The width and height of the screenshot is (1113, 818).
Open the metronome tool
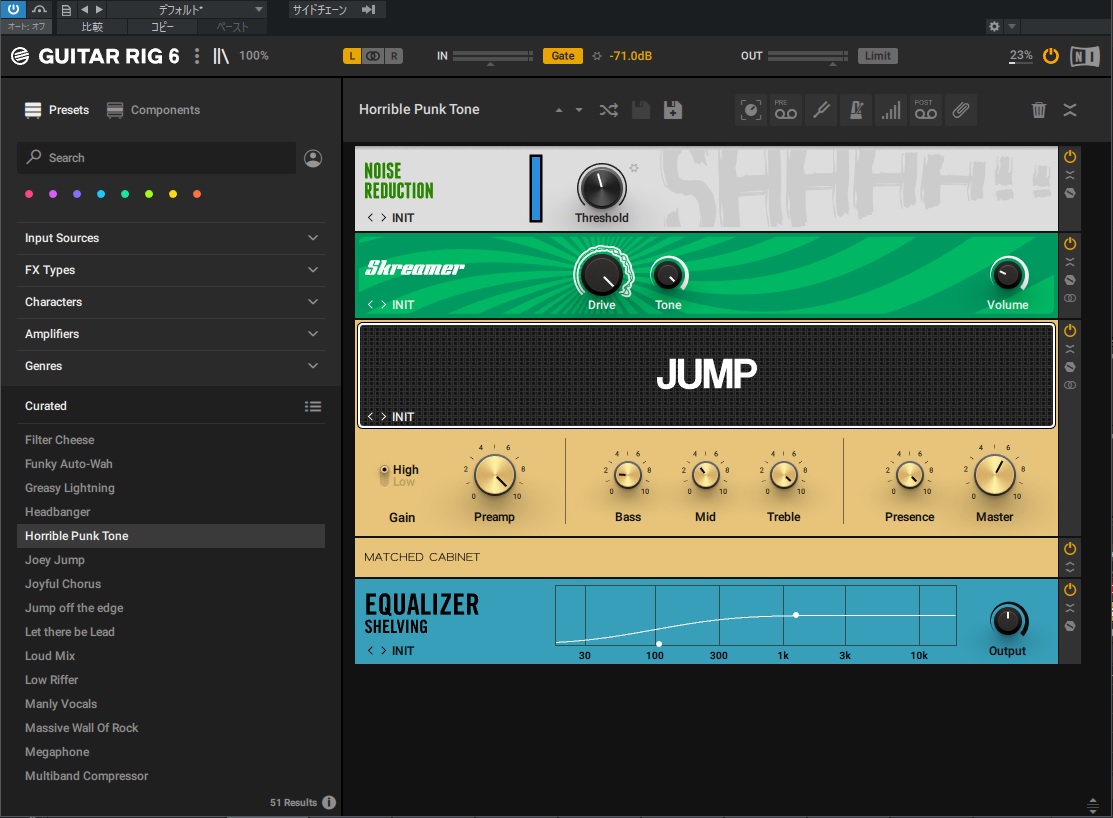[855, 110]
